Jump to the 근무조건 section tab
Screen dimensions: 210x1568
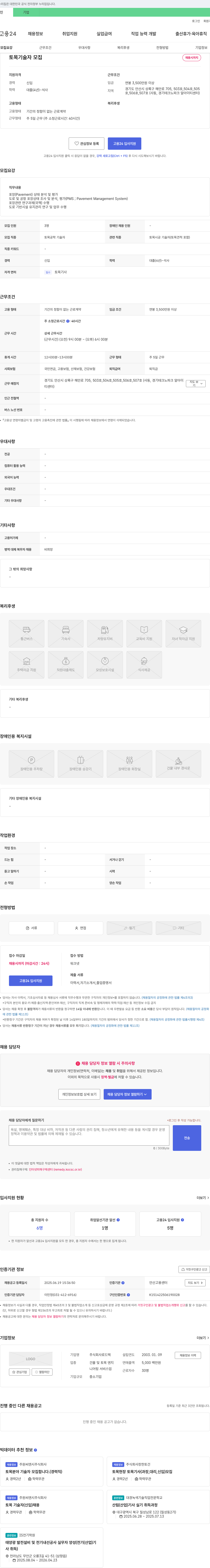pos(45,48)
